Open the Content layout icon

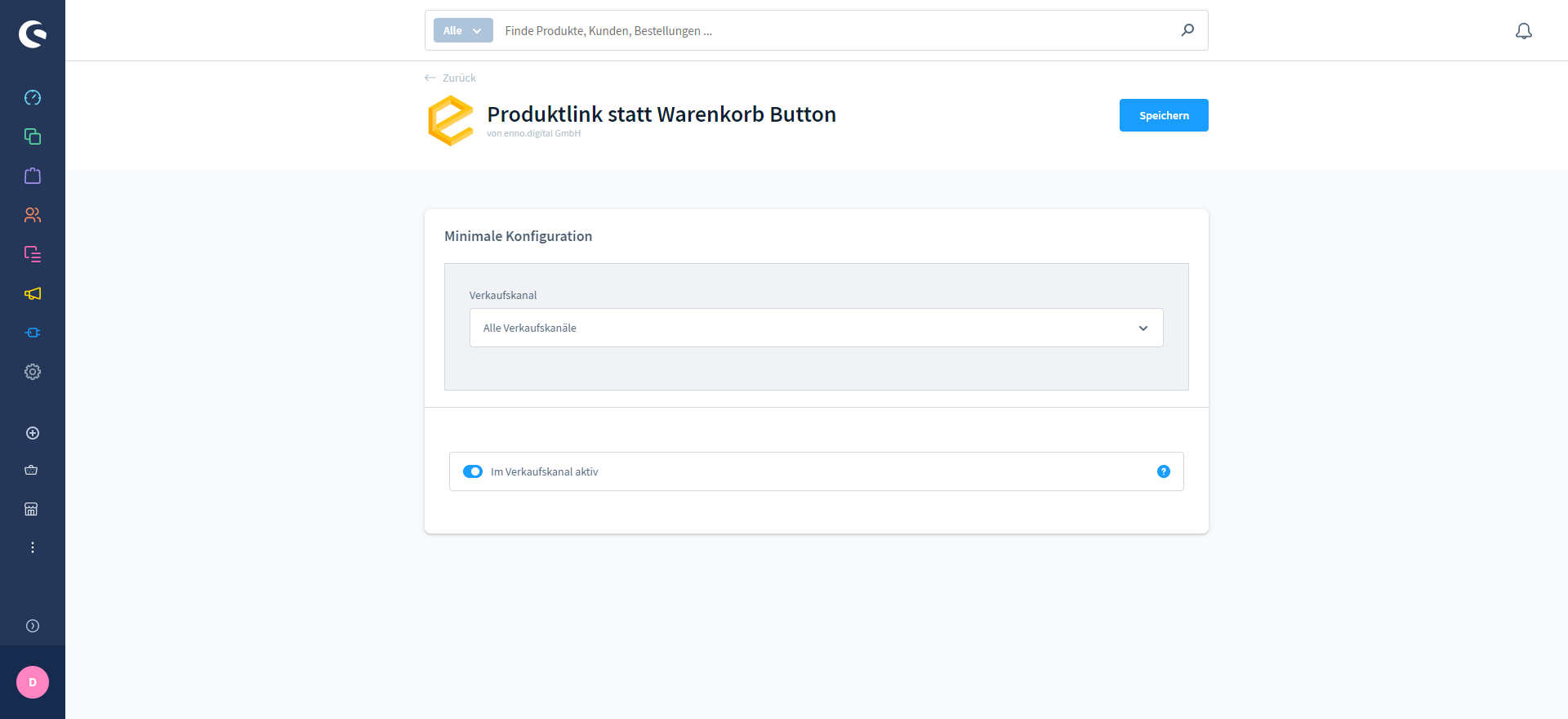pyautogui.click(x=33, y=254)
